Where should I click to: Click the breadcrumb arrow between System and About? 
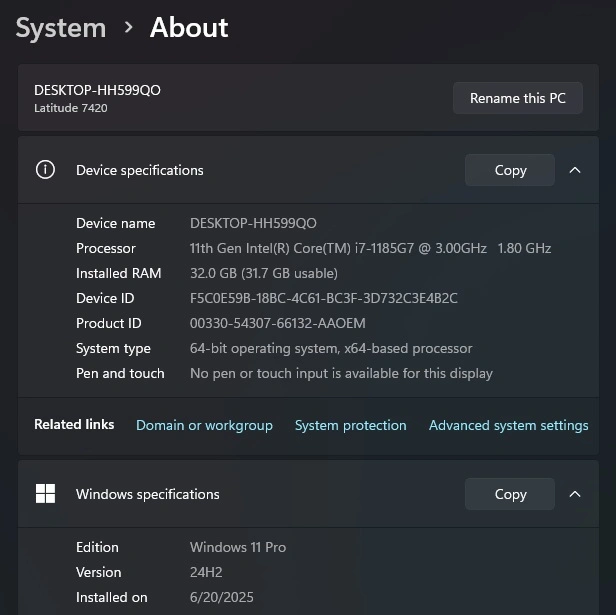coord(128,28)
